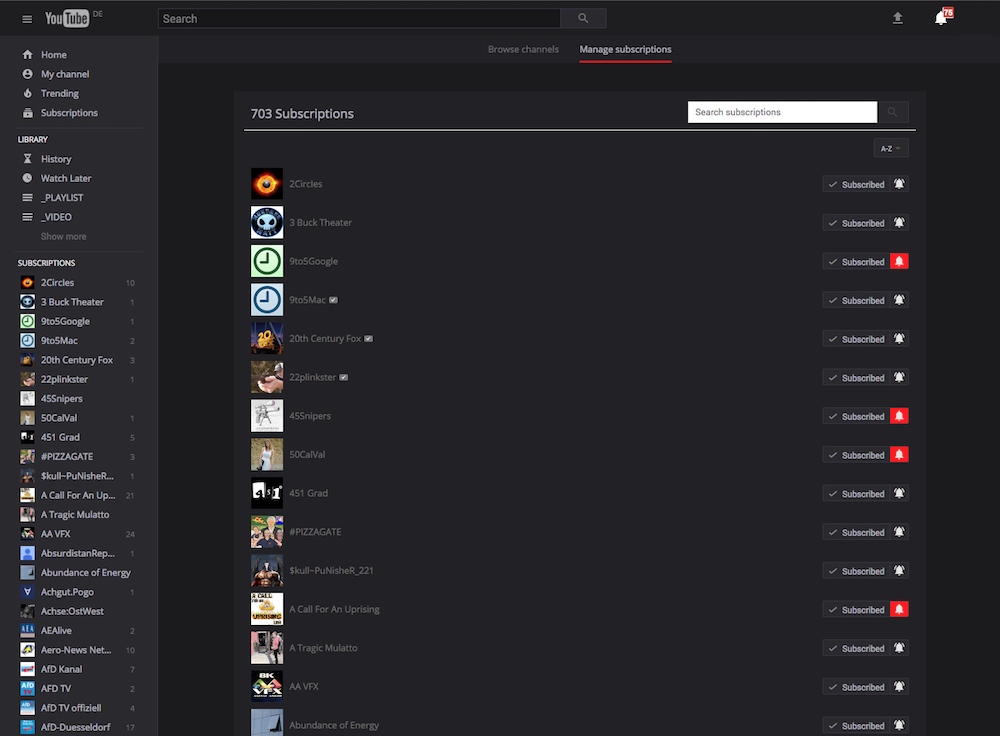Screen dimensions: 1000x736
Task: Open Home in the sidebar
Action: (x=54, y=55)
